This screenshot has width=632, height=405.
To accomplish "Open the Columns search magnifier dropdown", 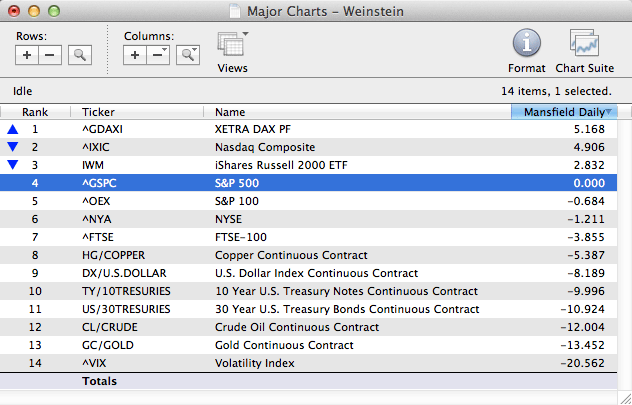I will [188, 56].
